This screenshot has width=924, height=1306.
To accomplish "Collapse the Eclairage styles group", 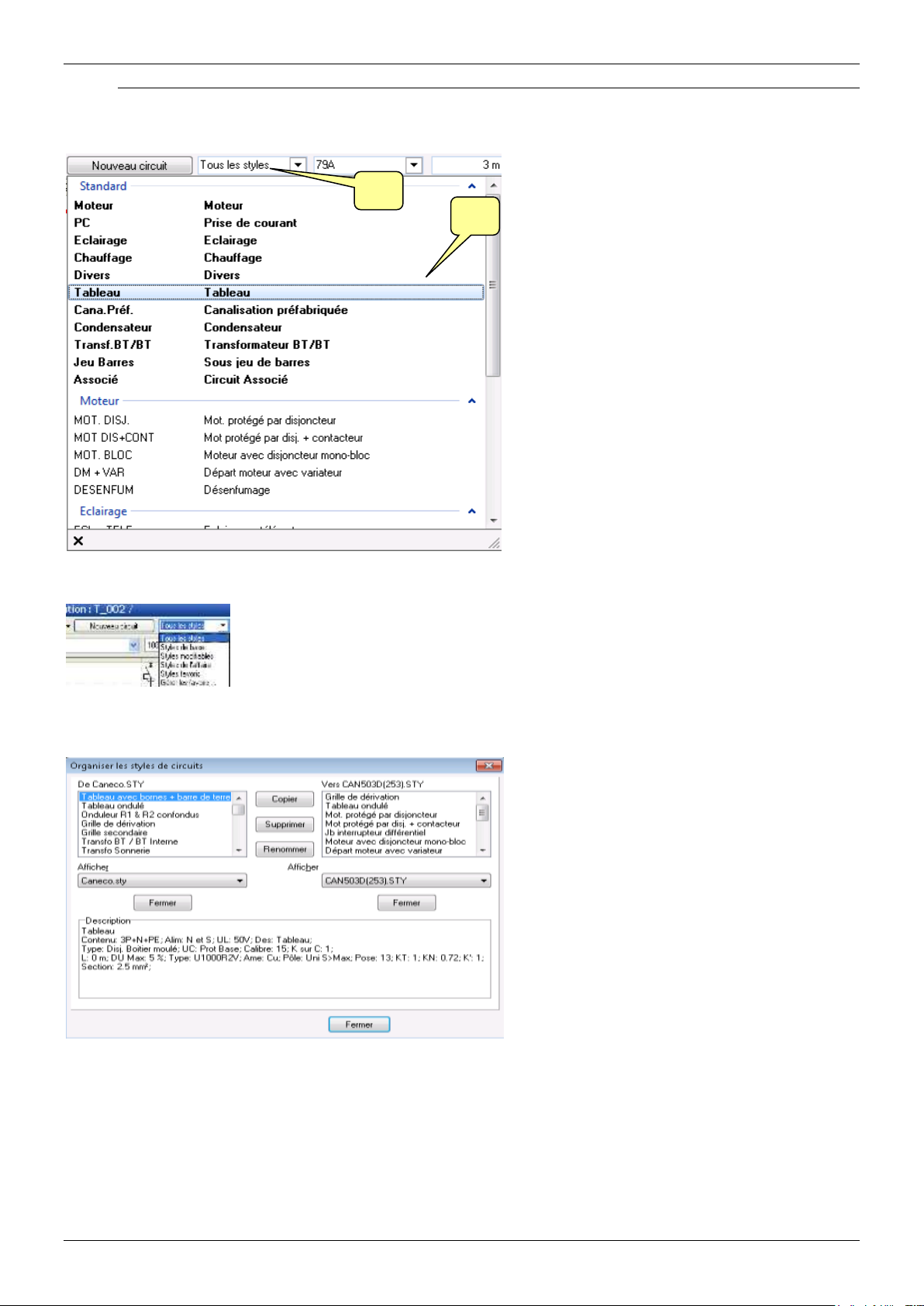I will pyautogui.click(x=471, y=511).
